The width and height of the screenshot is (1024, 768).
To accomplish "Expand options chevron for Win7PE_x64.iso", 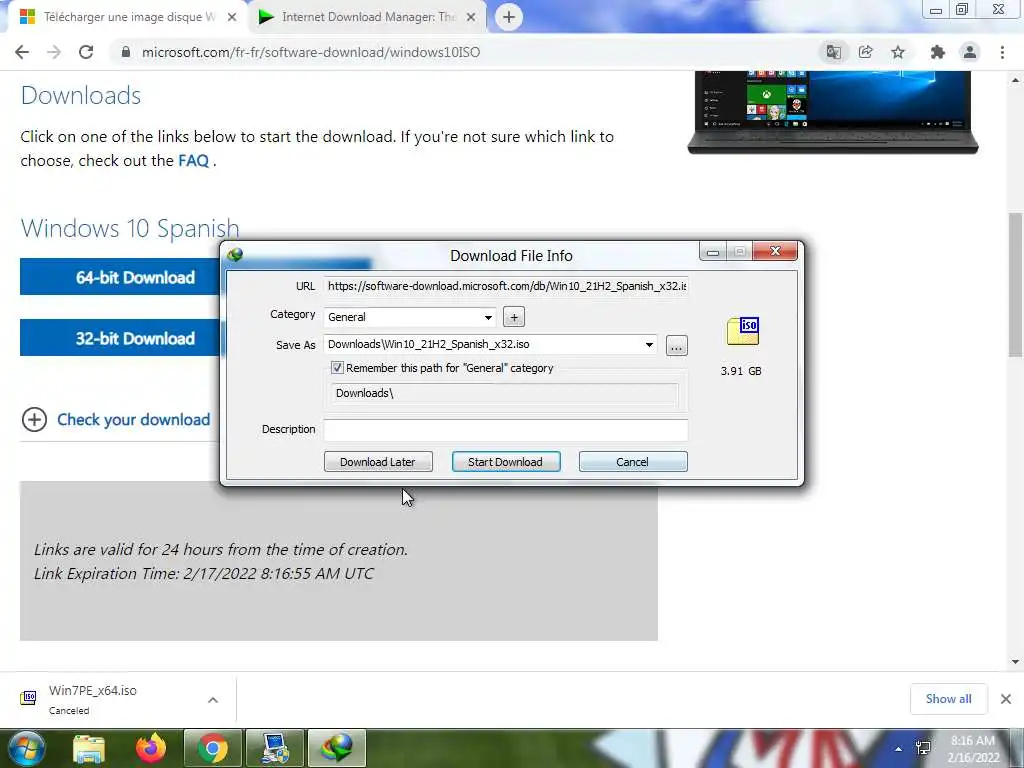I will point(213,700).
